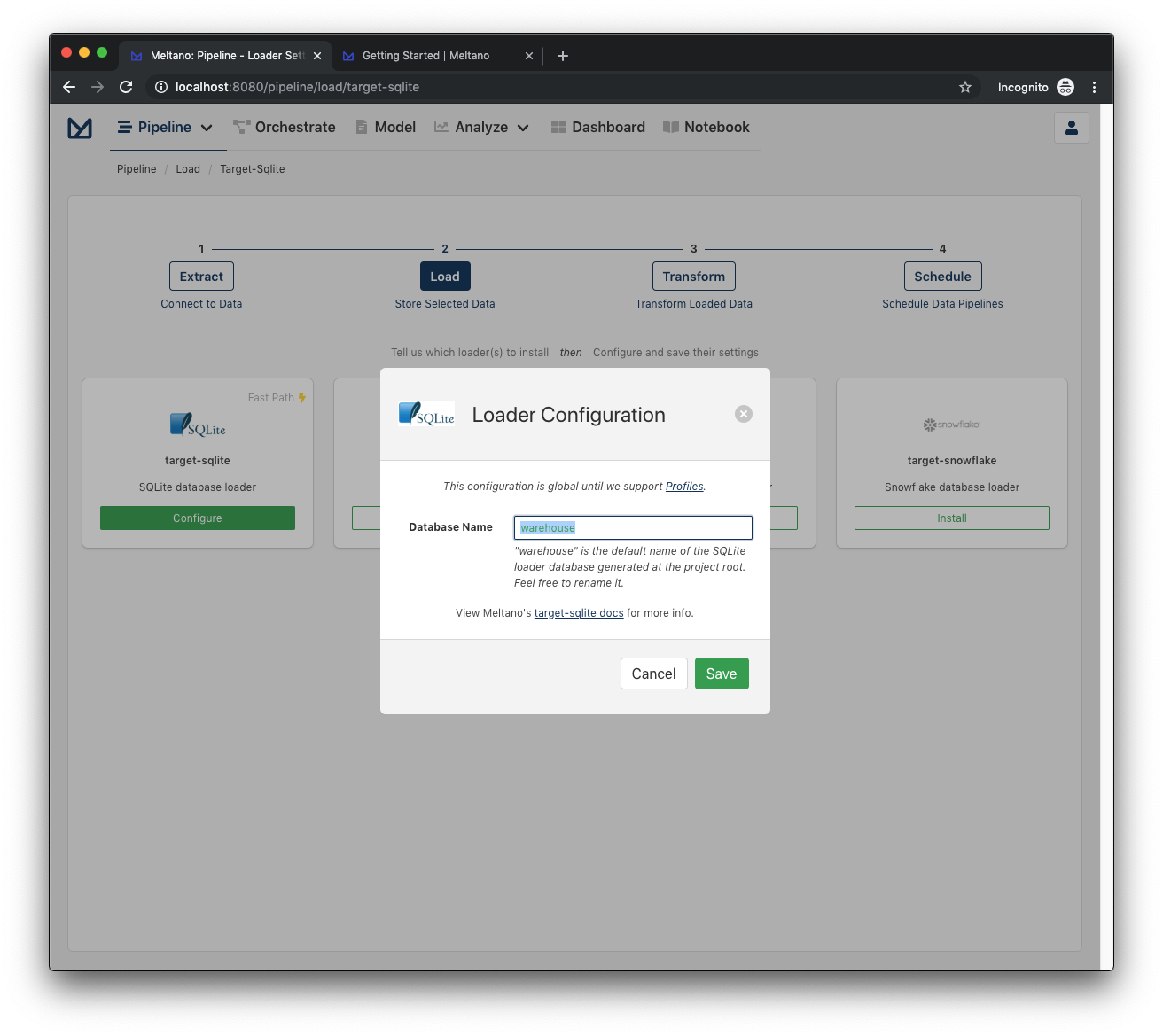The height and width of the screenshot is (1036, 1163).
Task: Click the user profile icon button
Action: 1072,128
